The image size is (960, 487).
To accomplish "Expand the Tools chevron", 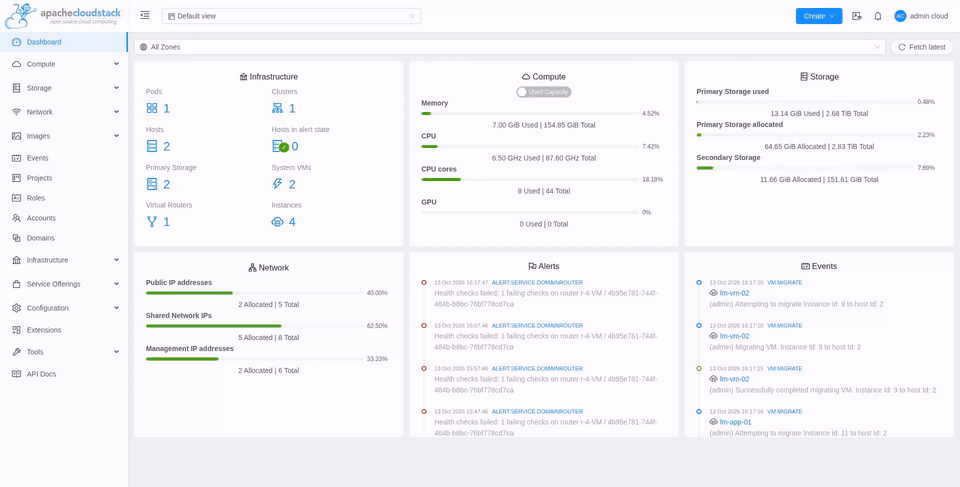I will click(x=116, y=352).
